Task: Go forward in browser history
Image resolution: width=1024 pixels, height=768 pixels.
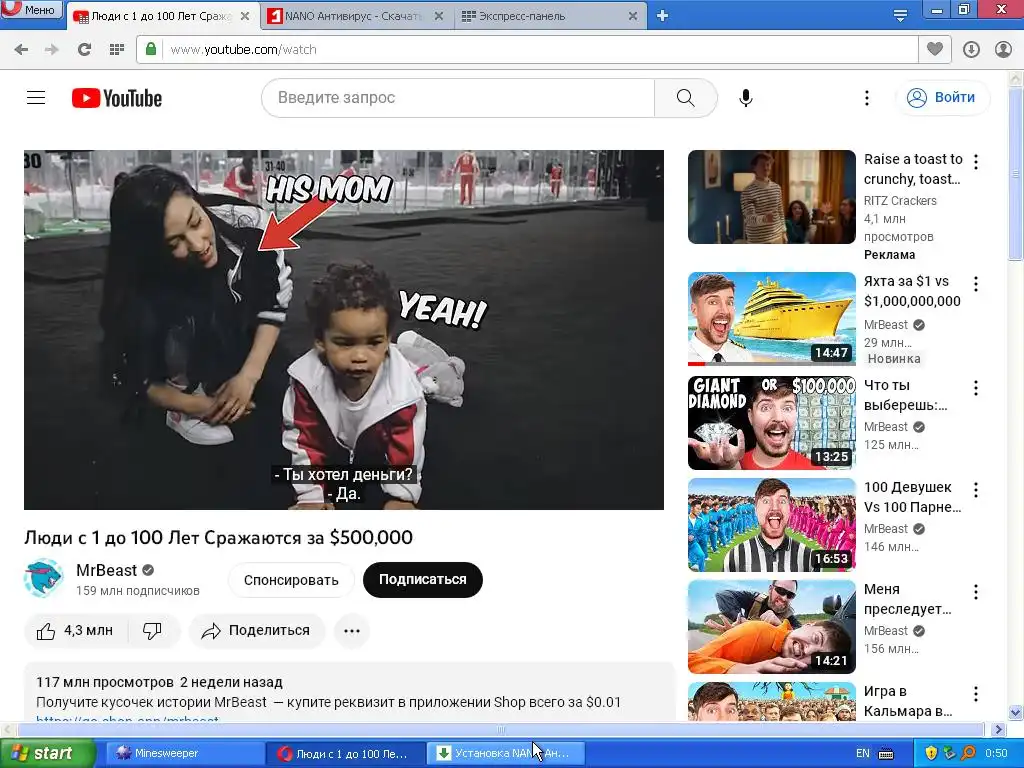Action: click(52, 49)
